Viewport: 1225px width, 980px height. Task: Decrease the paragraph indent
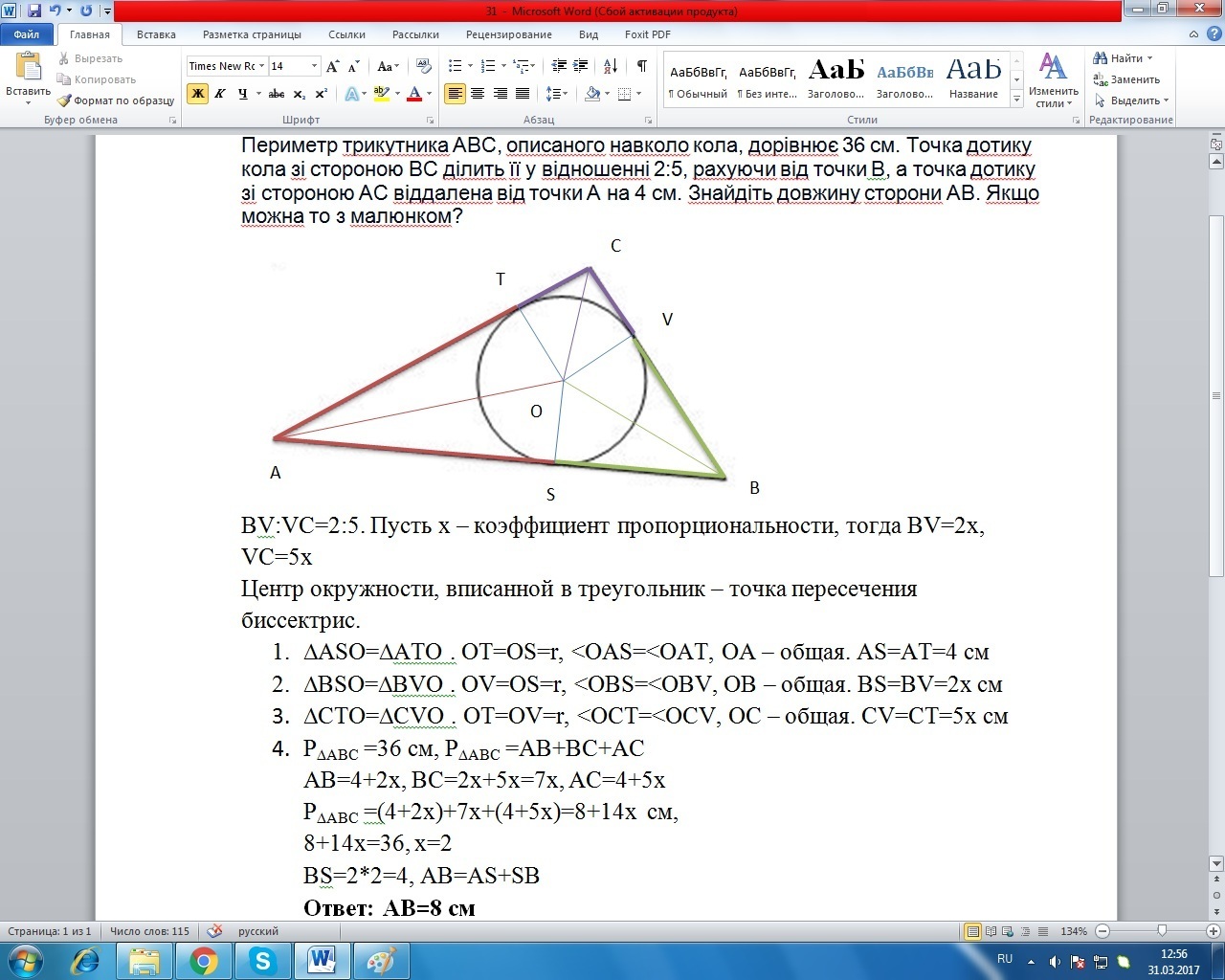[559, 66]
